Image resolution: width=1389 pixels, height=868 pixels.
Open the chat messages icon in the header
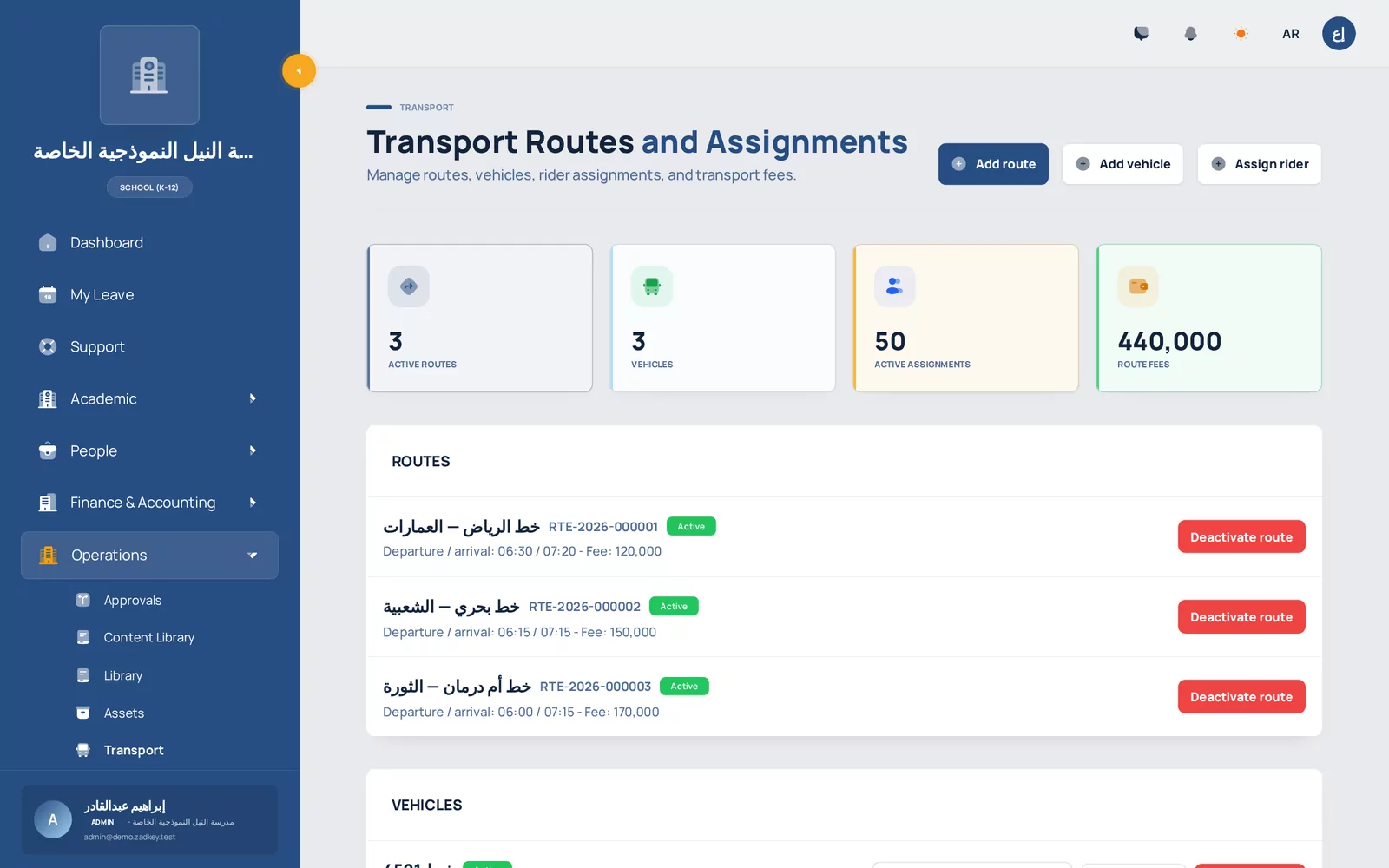pyautogui.click(x=1141, y=34)
